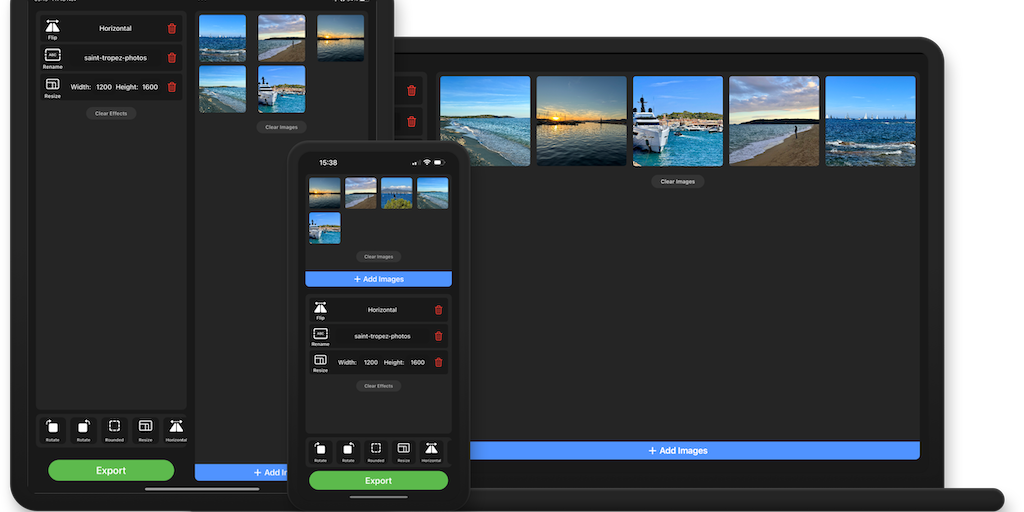Select the Rounded corners tool on the tablet toolbar
The width and height of the screenshot is (1024, 512).
click(x=114, y=429)
